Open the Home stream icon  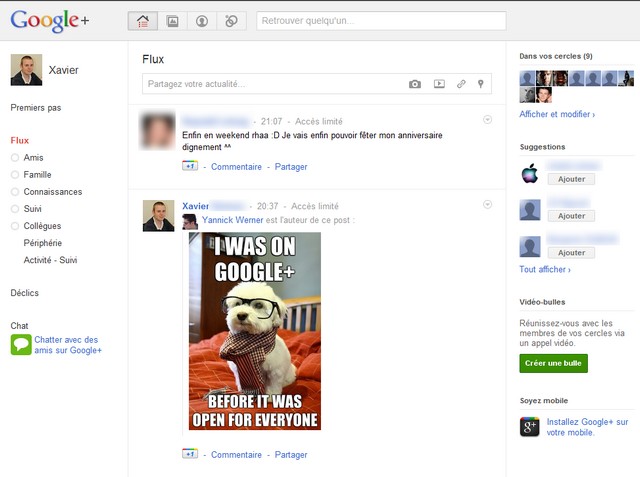(143, 21)
